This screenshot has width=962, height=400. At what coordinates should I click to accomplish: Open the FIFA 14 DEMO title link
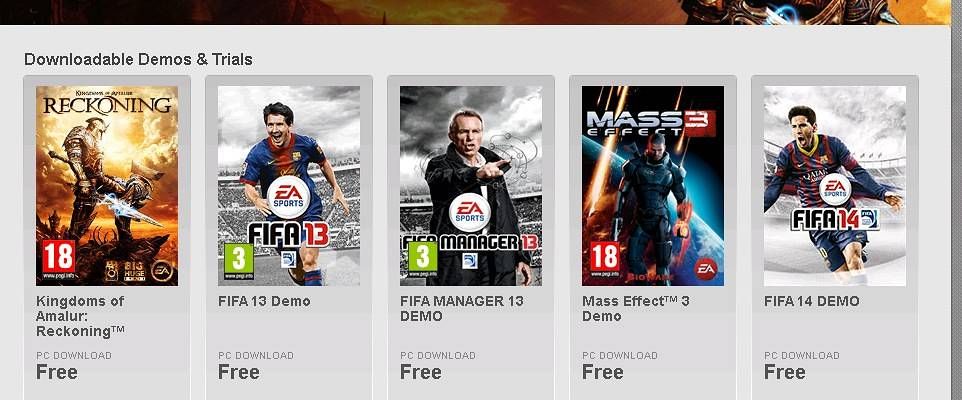812,302
